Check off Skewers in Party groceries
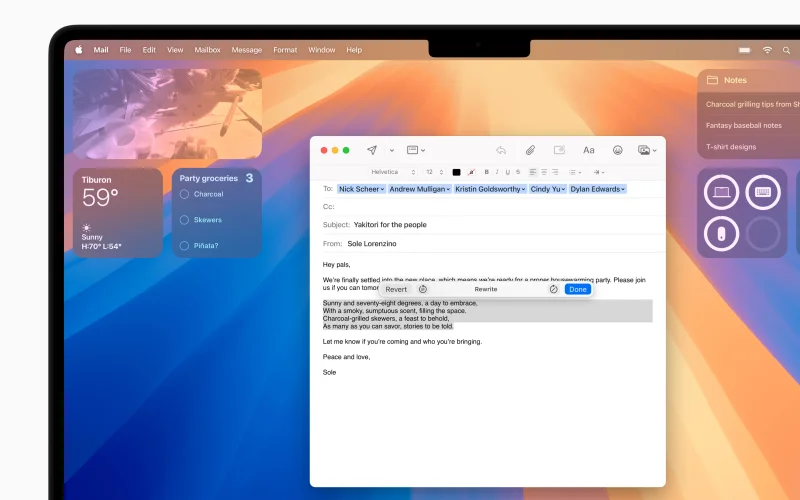 click(x=184, y=219)
